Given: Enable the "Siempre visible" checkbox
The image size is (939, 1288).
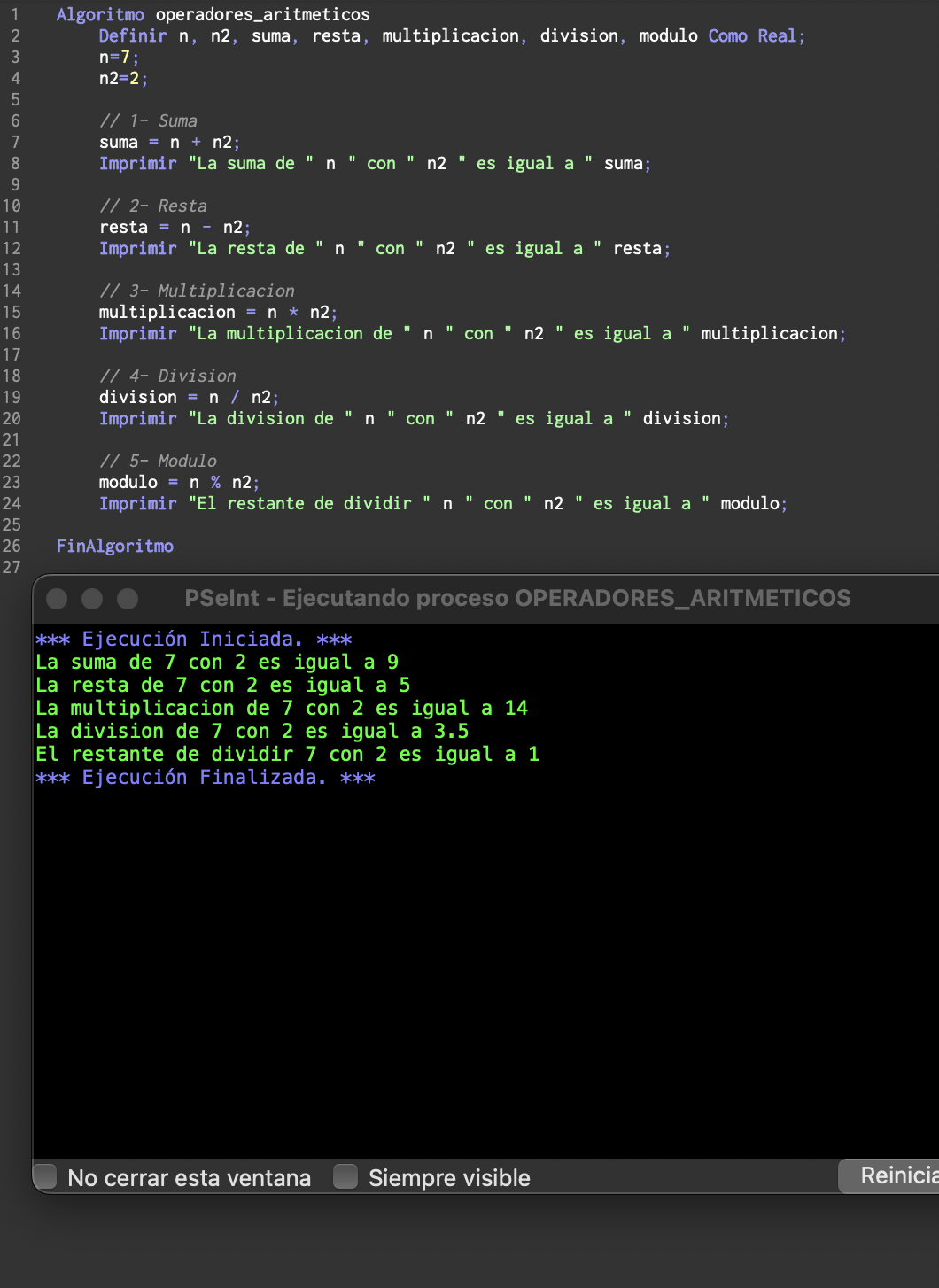Looking at the screenshot, I should [345, 1177].
